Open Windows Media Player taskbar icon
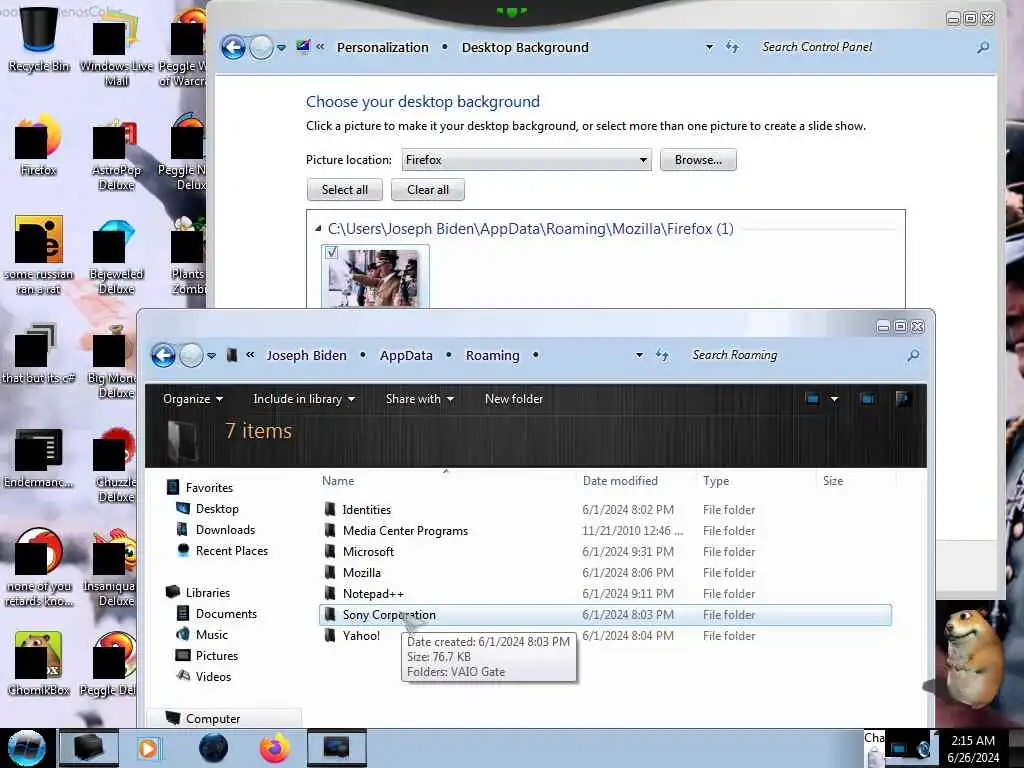Viewport: 1024px width, 768px height. point(148,748)
